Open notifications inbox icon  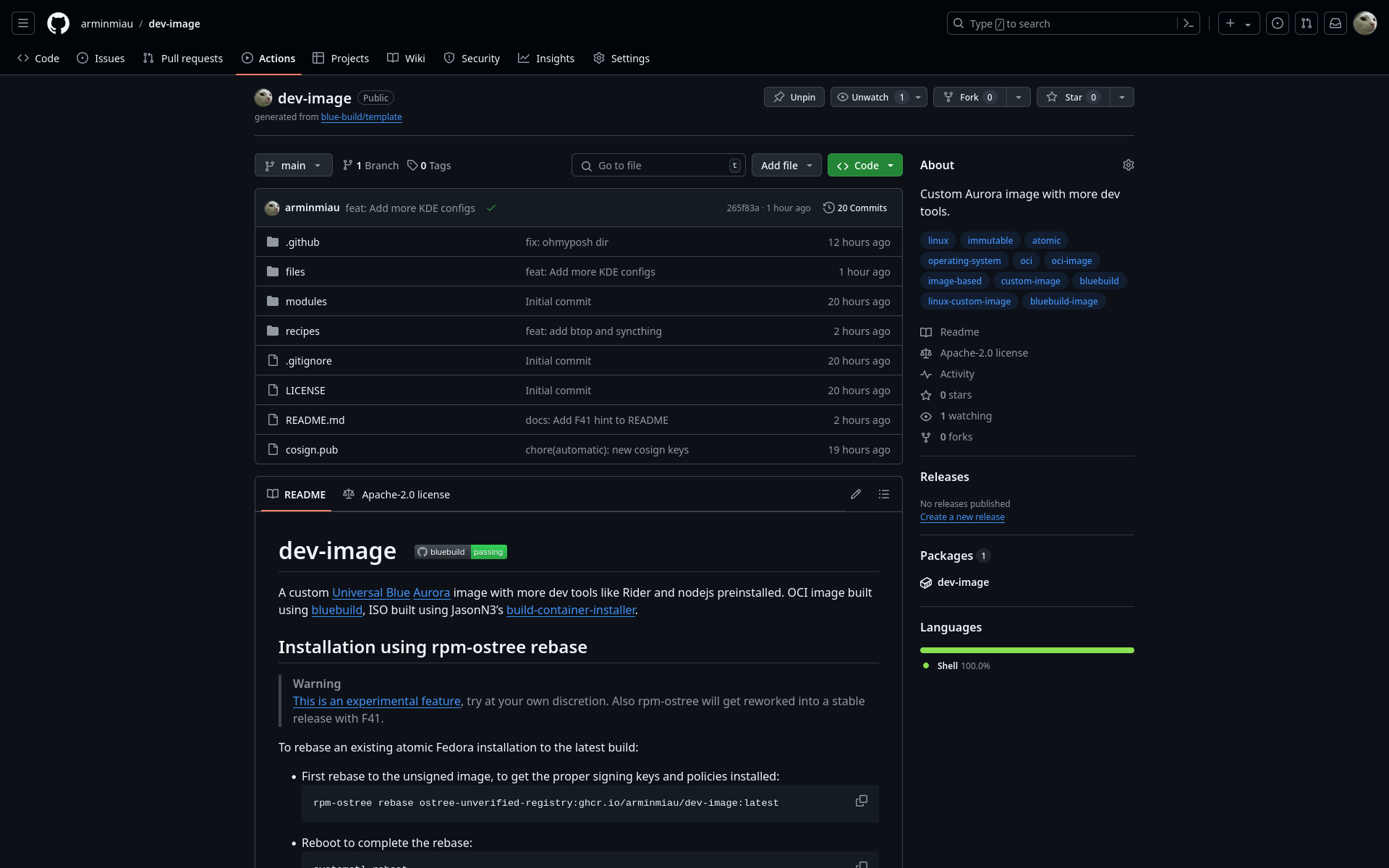pyautogui.click(x=1335, y=23)
